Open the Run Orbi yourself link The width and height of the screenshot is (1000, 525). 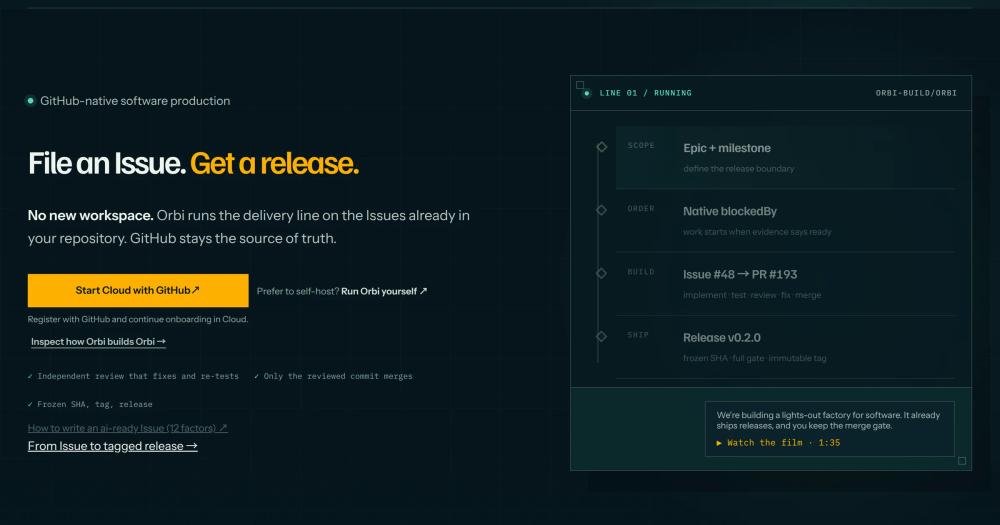click(384, 291)
